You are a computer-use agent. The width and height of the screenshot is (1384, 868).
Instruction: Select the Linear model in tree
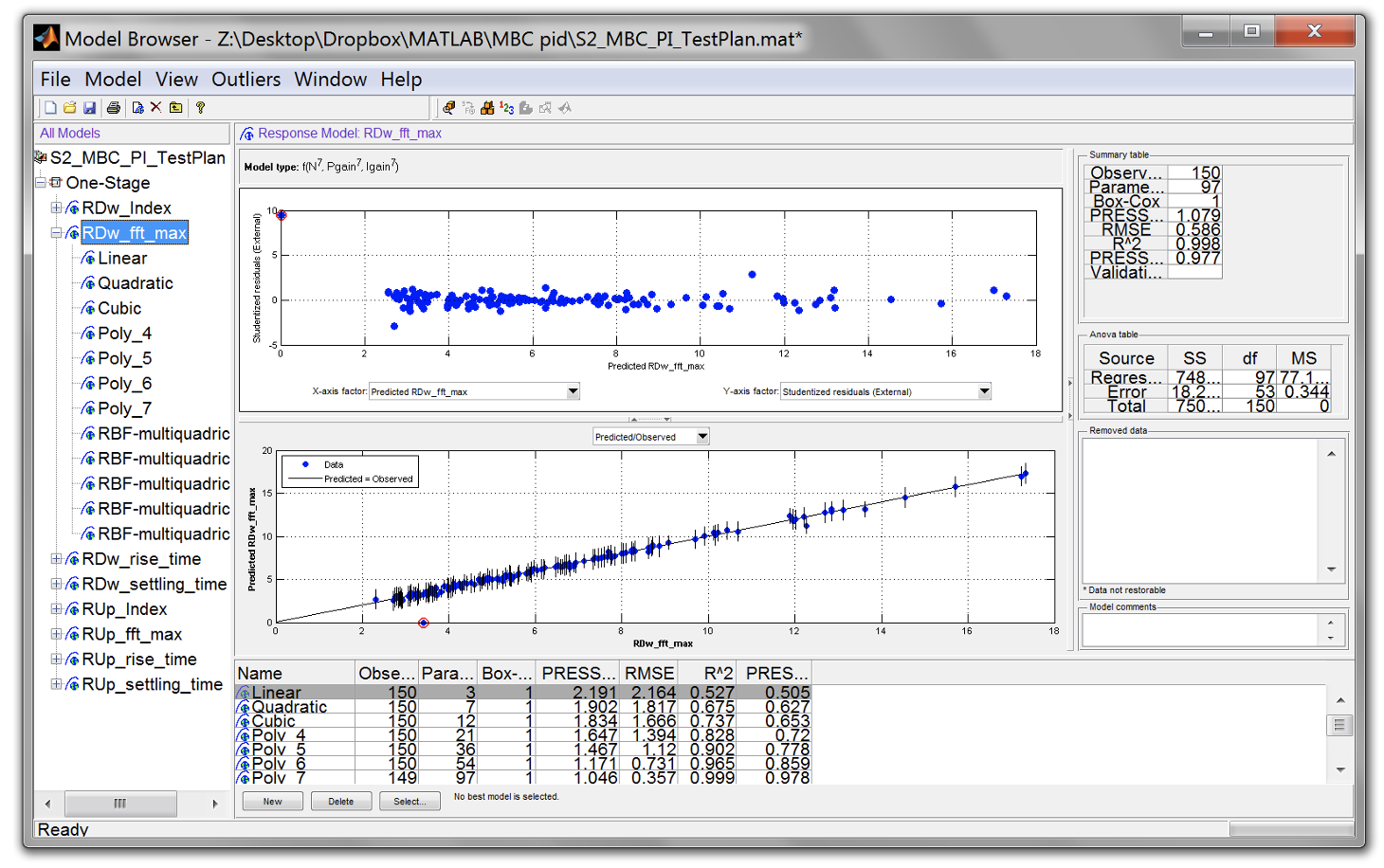[122, 258]
